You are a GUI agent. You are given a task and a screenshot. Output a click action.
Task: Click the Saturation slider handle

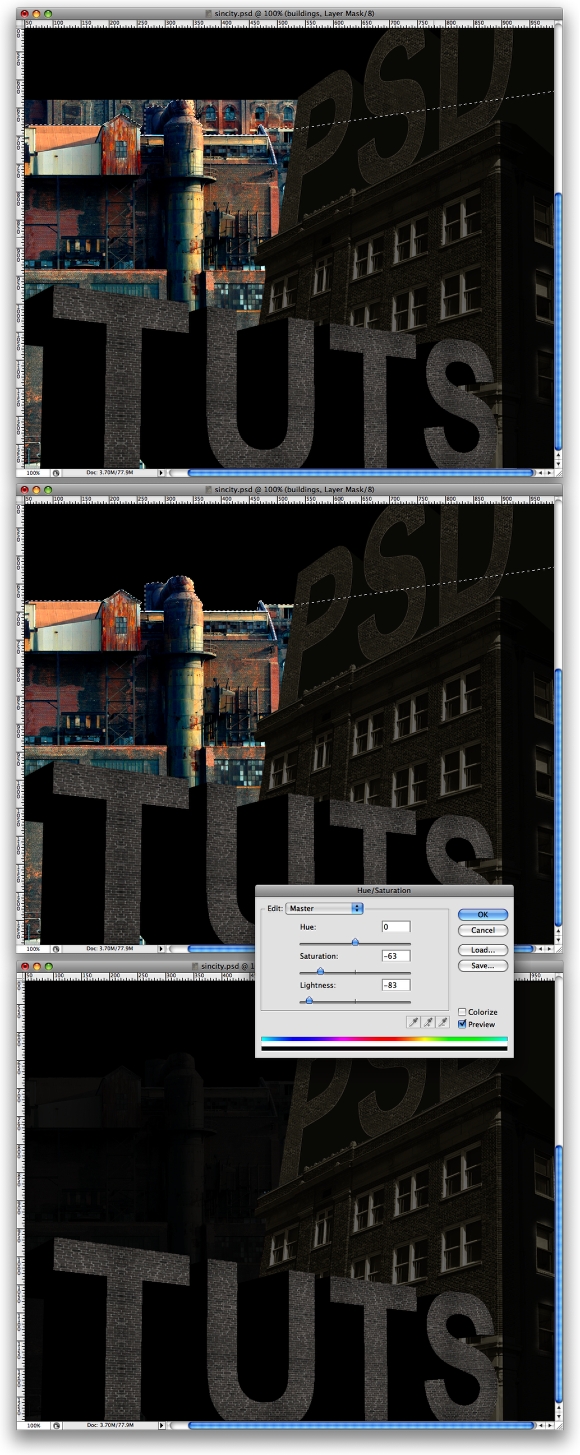pos(320,970)
